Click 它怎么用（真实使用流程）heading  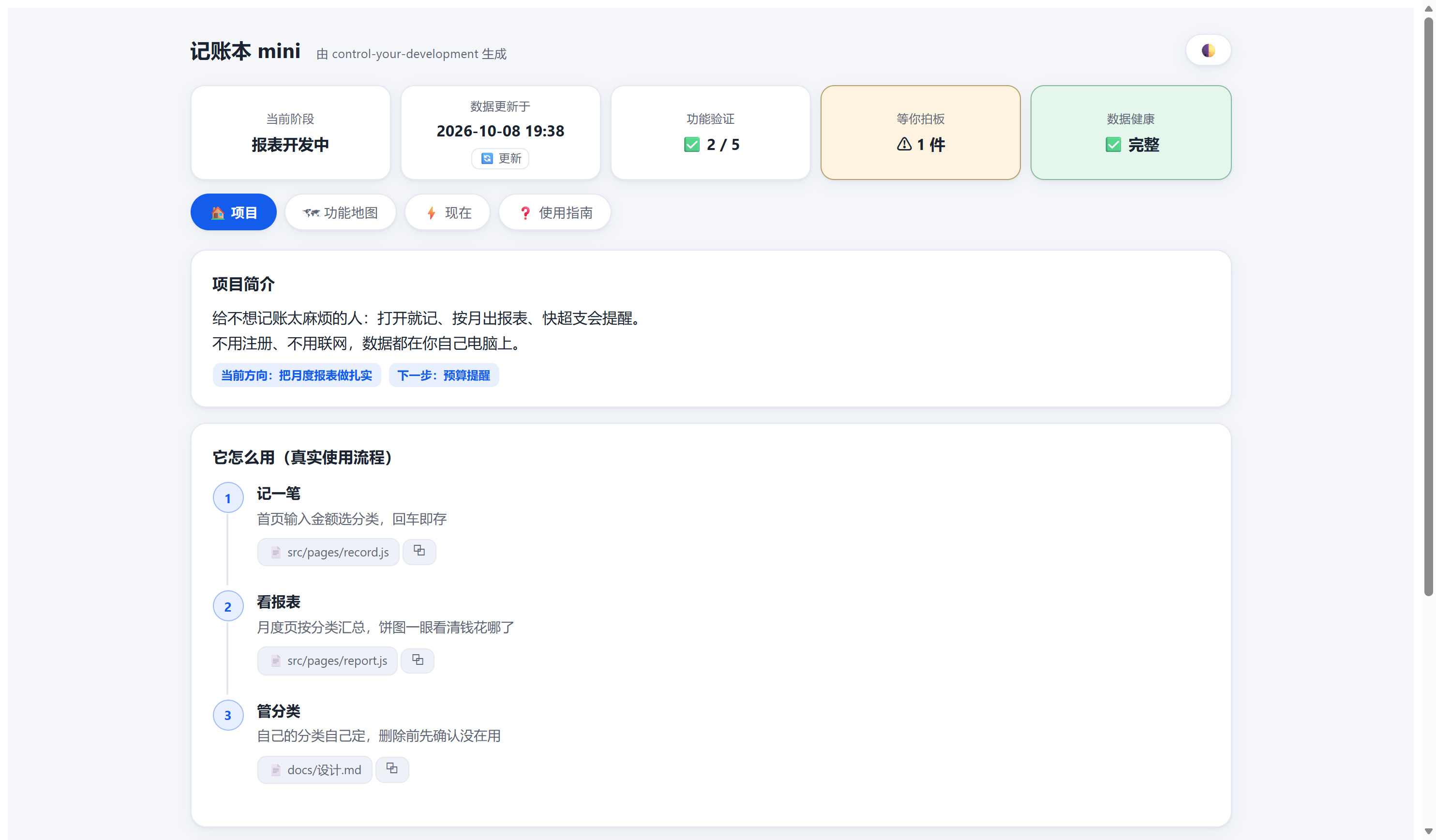(x=302, y=457)
